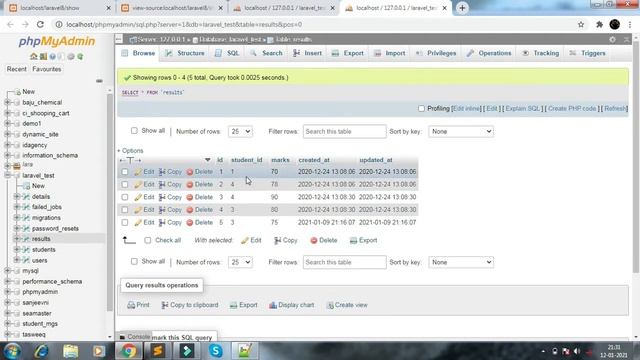The width and height of the screenshot is (640, 360).
Task: Tick the checkbox for row id 3
Action: tap(125, 197)
